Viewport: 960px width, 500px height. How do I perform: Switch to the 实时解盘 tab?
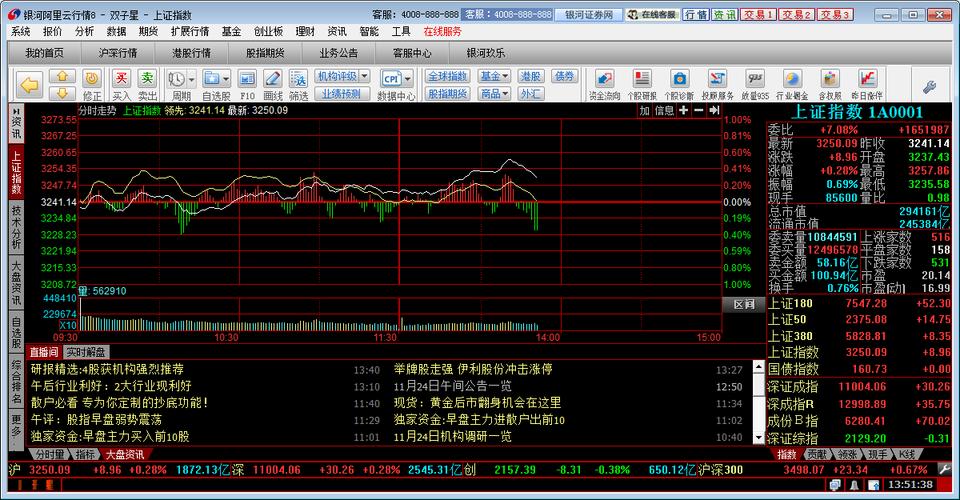pos(86,352)
